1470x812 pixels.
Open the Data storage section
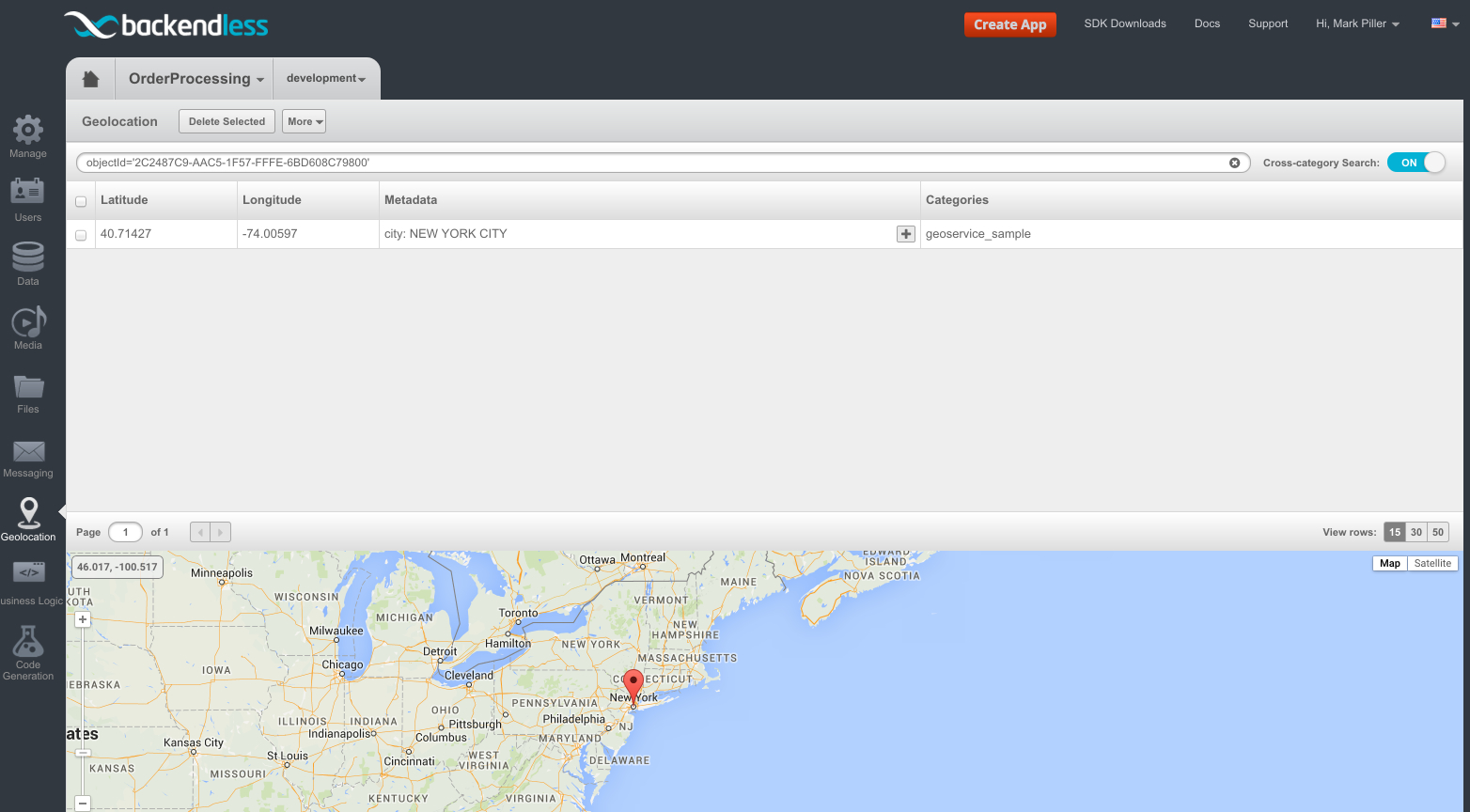click(x=28, y=264)
